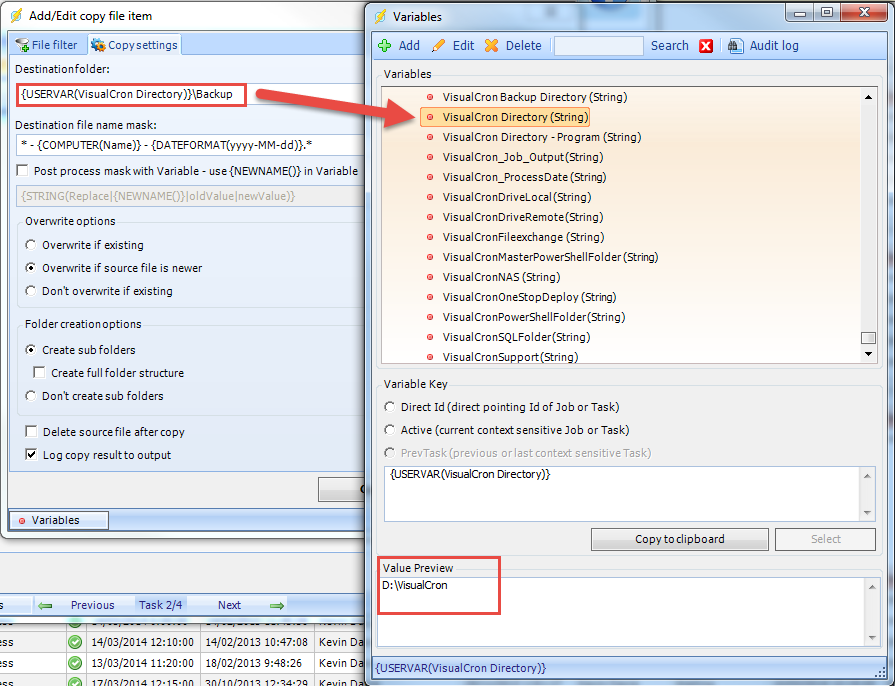The width and height of the screenshot is (895, 686).
Task: Click the Copy to clipboard button
Action: (679, 539)
